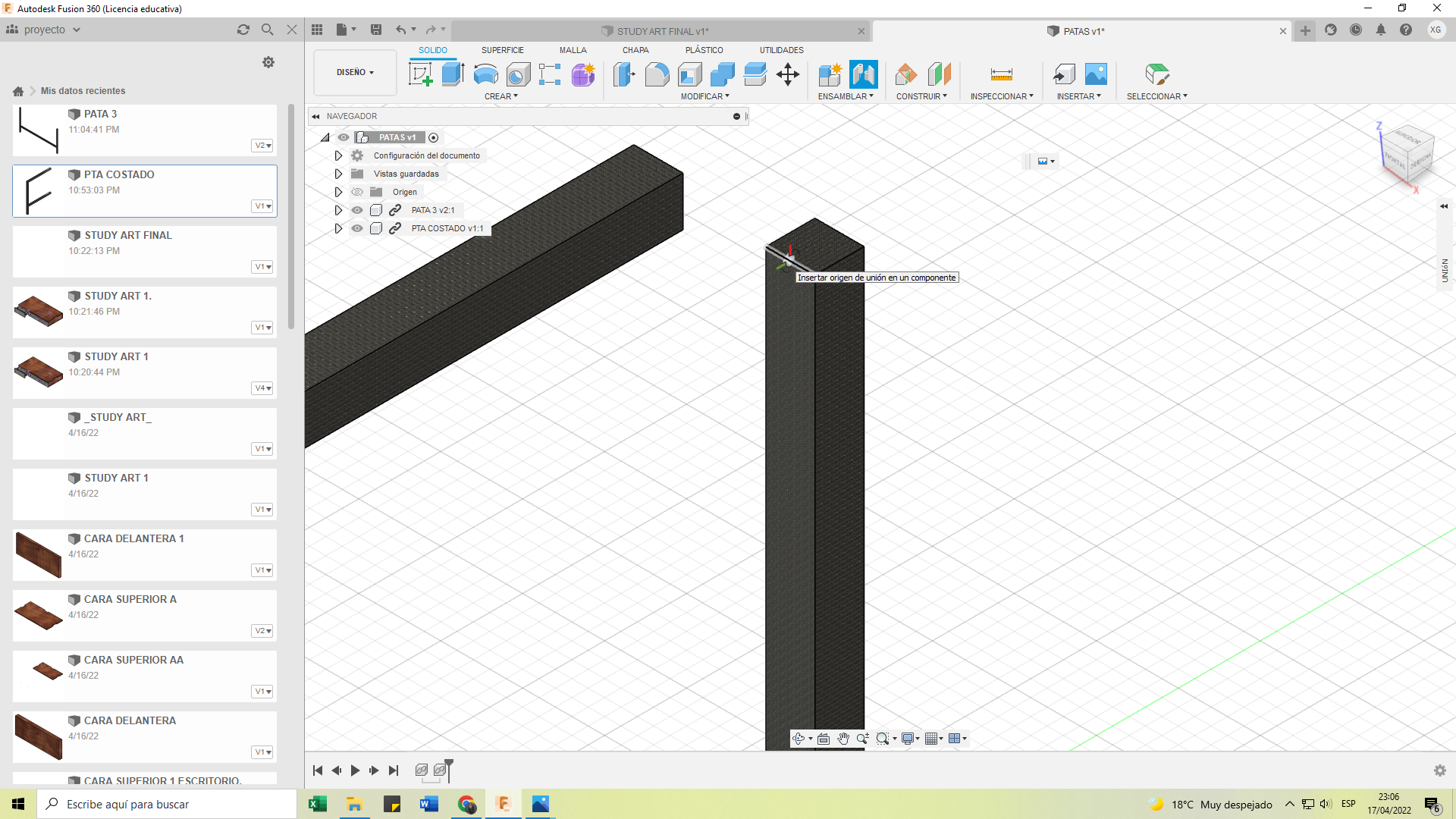Switch to the SUPERFICIE tab

pyautogui.click(x=502, y=50)
